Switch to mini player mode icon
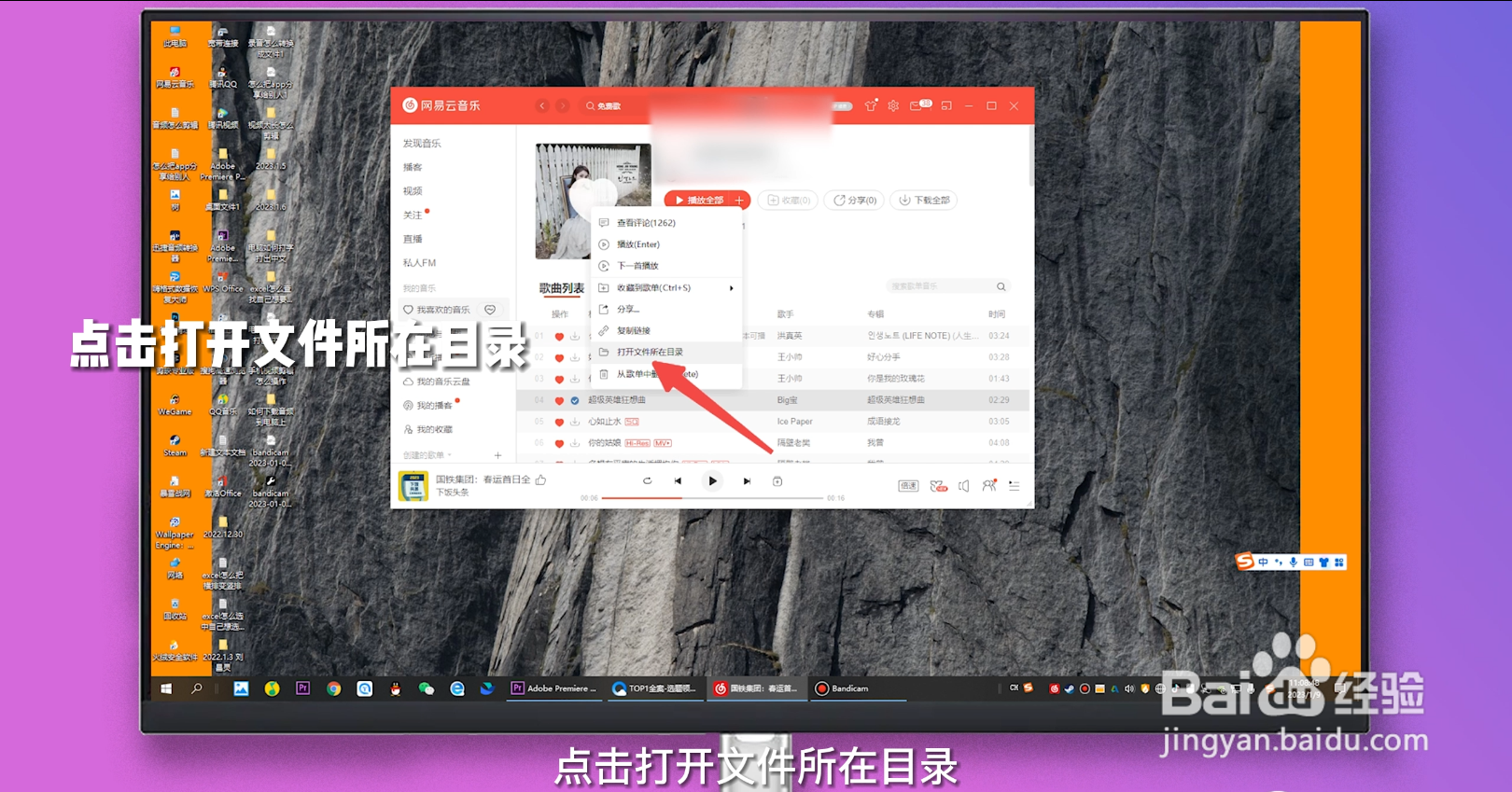 (946, 106)
